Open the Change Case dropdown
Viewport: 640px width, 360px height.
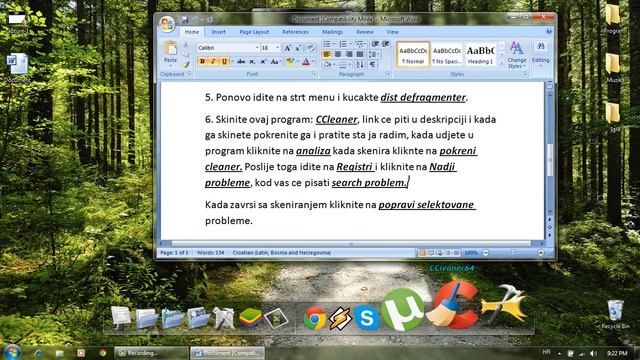click(275, 62)
